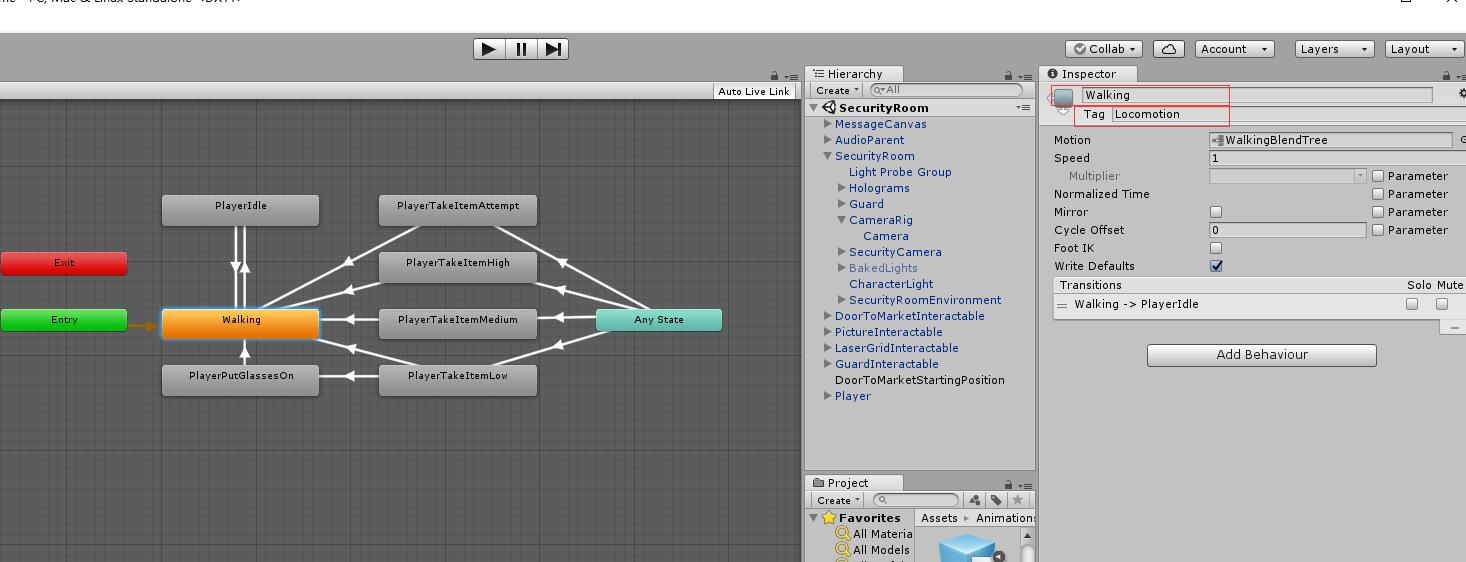Toggle the Mirror checkbox
This screenshot has width=1466, height=562.
(1216, 212)
